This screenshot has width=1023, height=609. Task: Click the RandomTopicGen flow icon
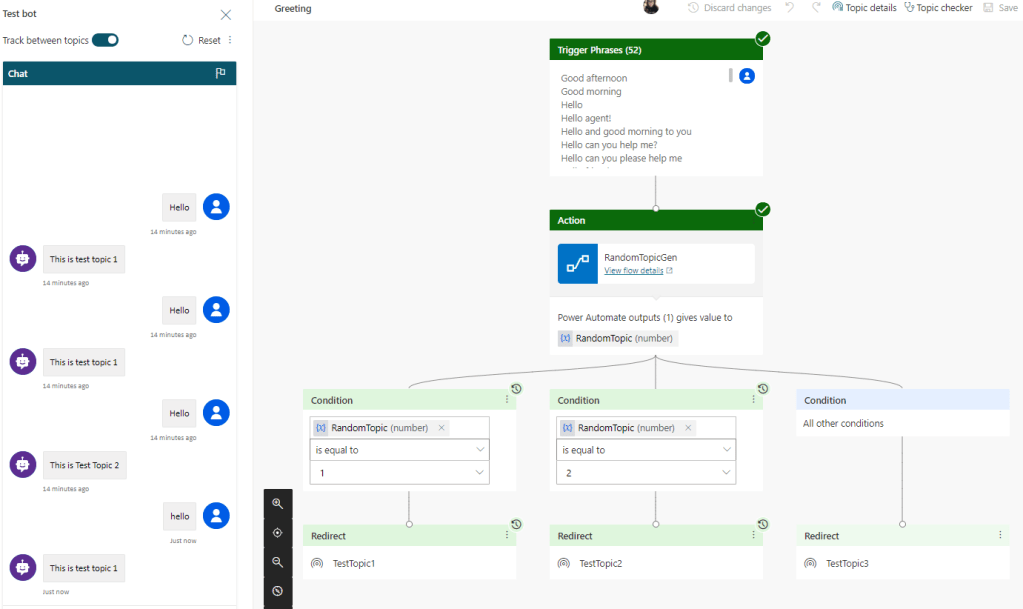coord(578,264)
